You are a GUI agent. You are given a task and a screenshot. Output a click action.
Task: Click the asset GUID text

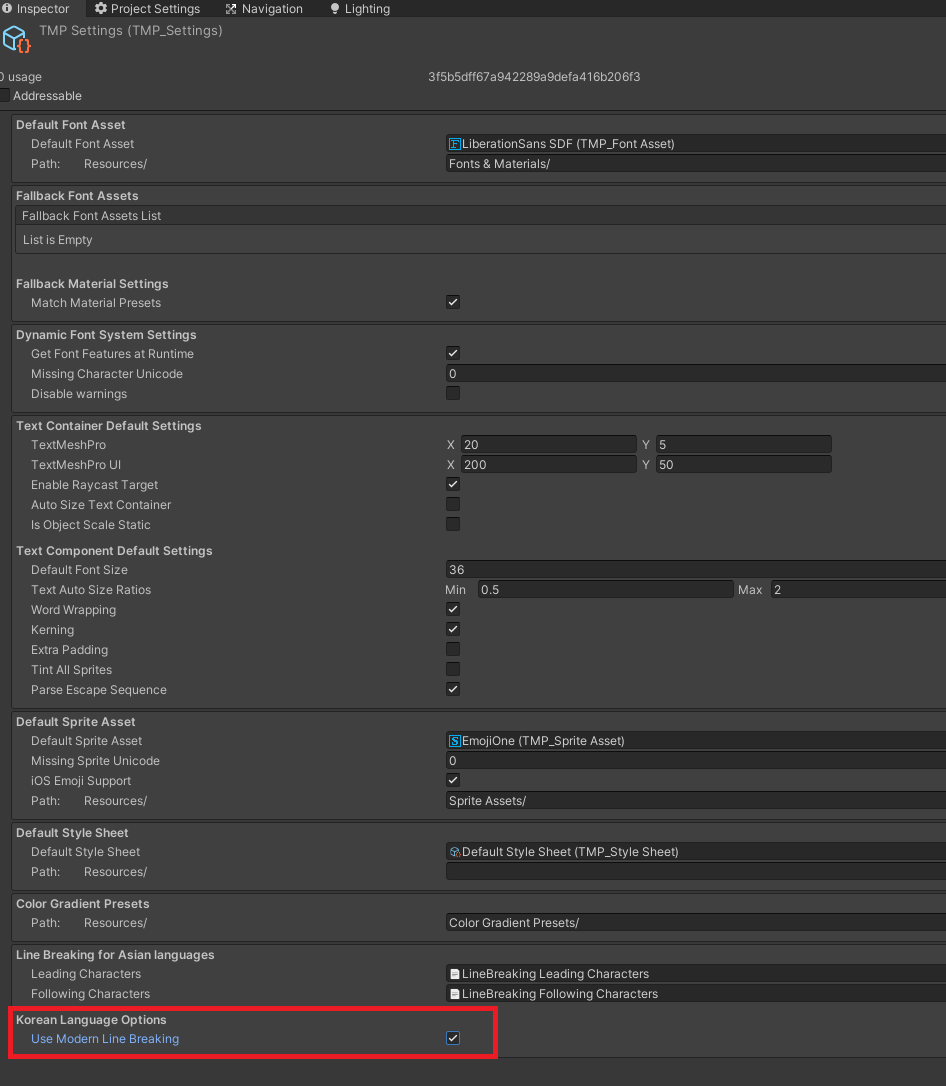534,77
